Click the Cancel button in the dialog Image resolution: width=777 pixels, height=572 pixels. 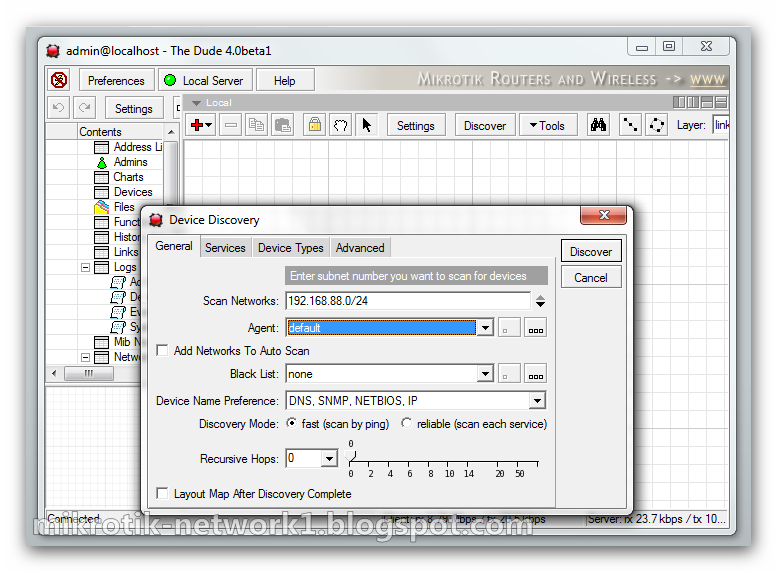point(591,278)
